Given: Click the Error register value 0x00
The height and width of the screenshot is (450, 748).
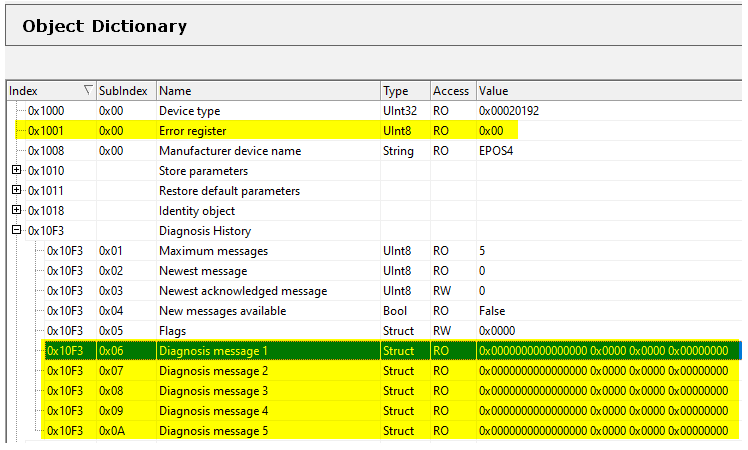Looking at the screenshot, I should pos(491,131).
